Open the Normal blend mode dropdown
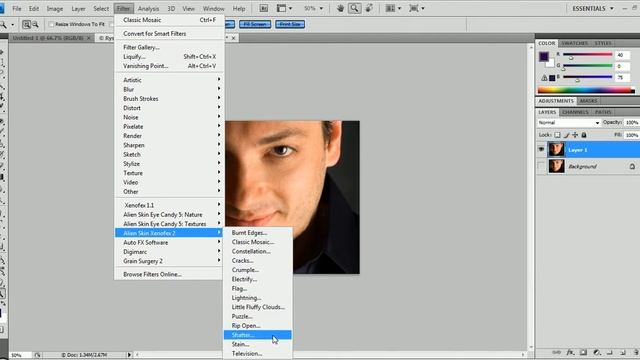This screenshot has width=640, height=360. point(569,122)
